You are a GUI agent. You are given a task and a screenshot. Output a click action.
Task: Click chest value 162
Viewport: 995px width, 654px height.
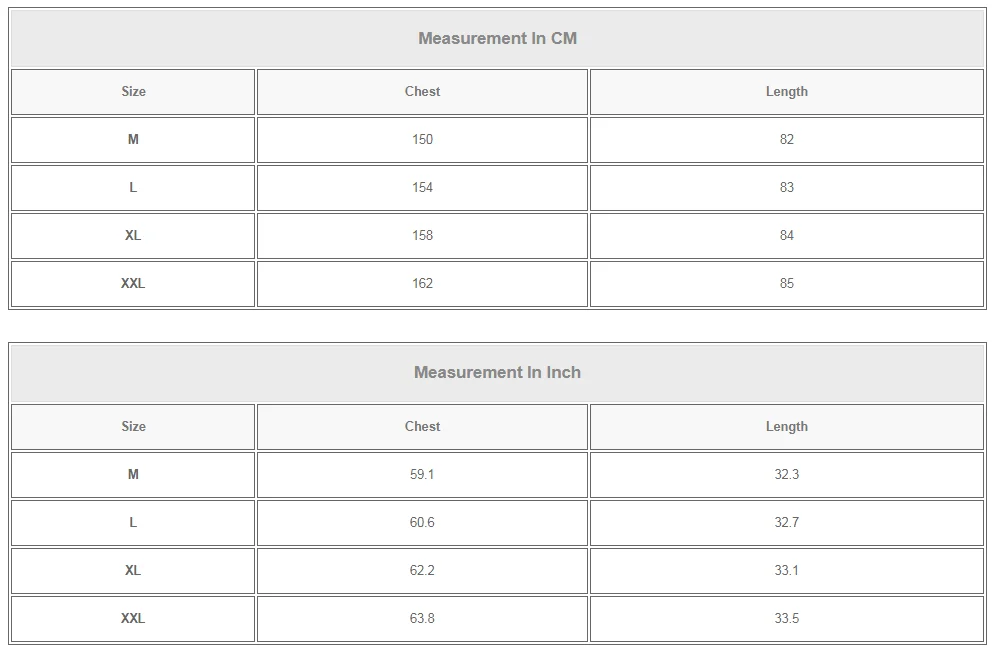(422, 283)
